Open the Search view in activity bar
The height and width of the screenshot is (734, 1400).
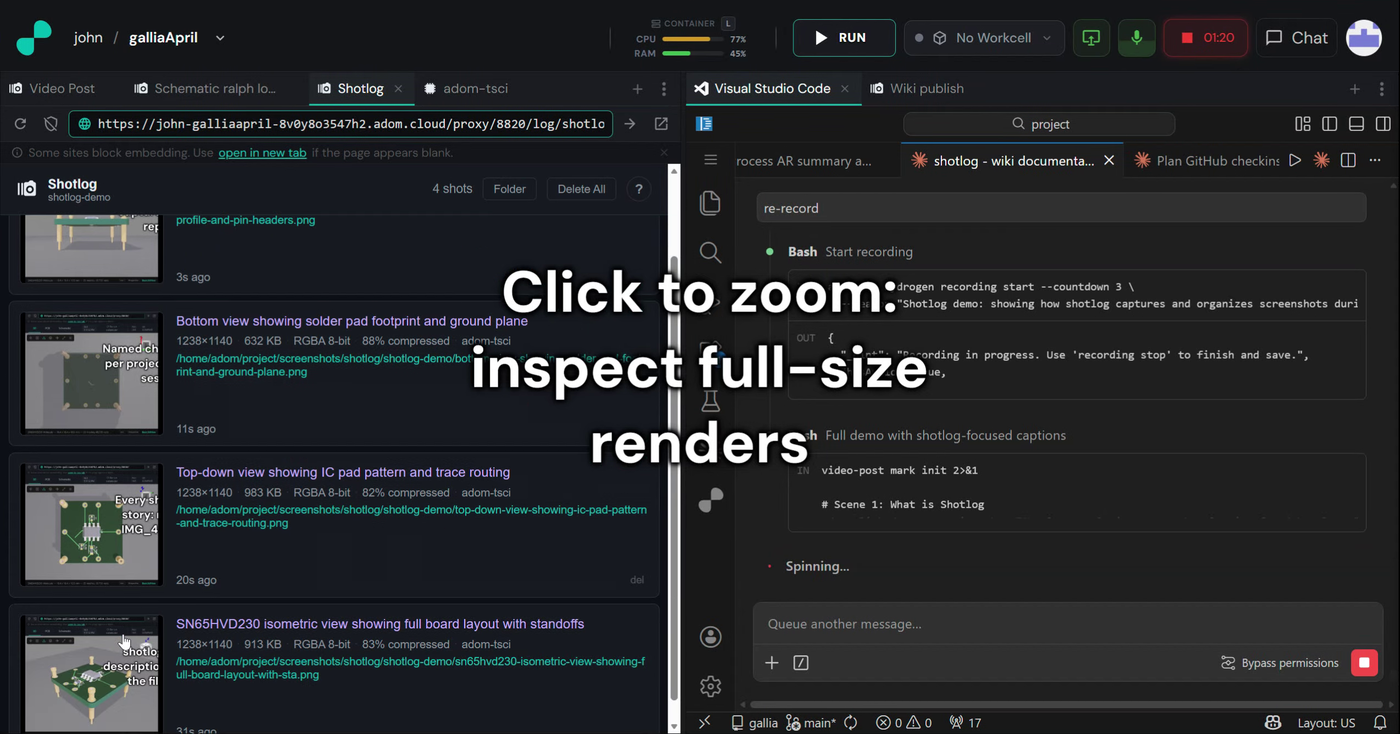pos(710,252)
